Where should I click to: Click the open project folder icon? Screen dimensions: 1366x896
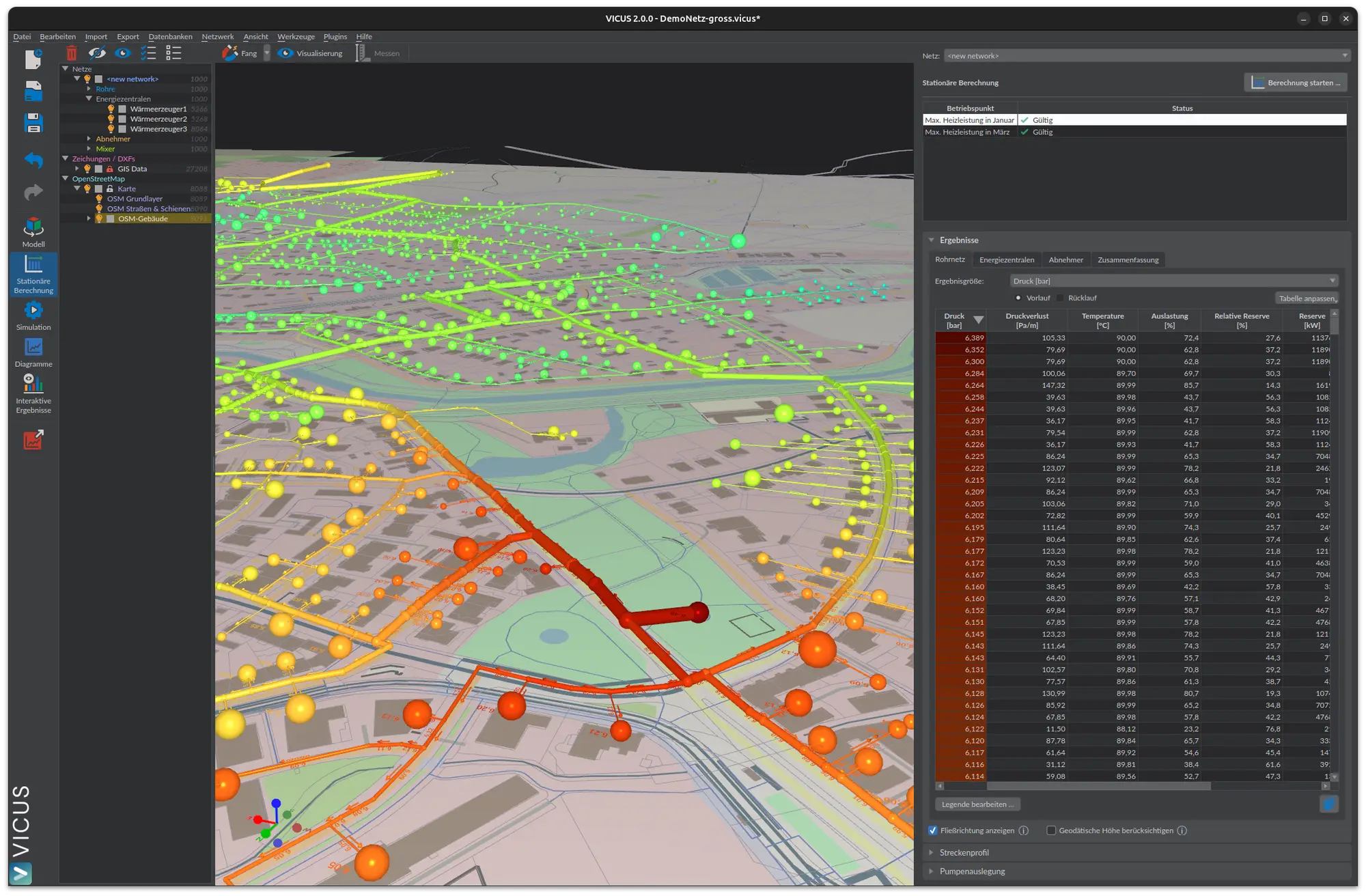[x=33, y=91]
